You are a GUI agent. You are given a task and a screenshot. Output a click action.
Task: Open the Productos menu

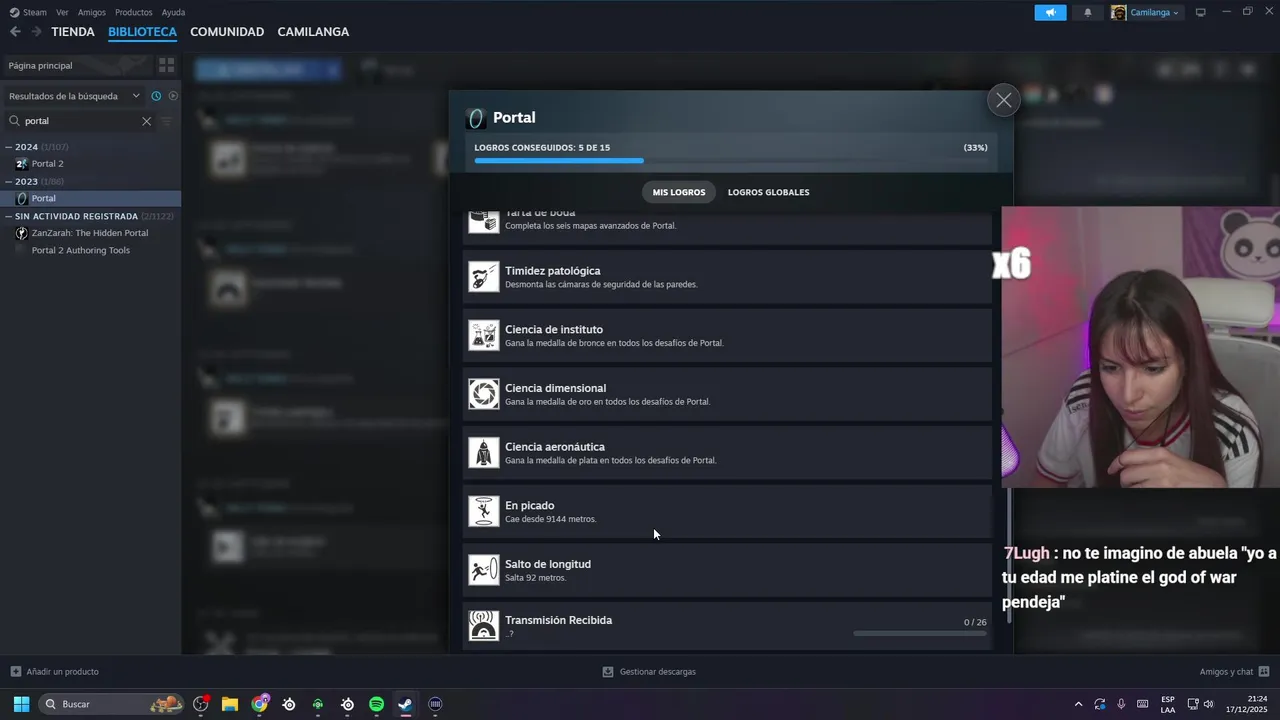point(134,12)
